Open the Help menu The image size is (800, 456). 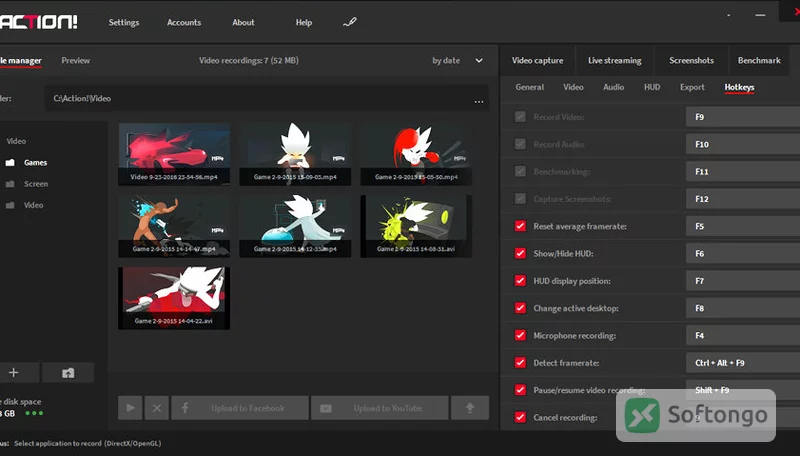click(304, 22)
